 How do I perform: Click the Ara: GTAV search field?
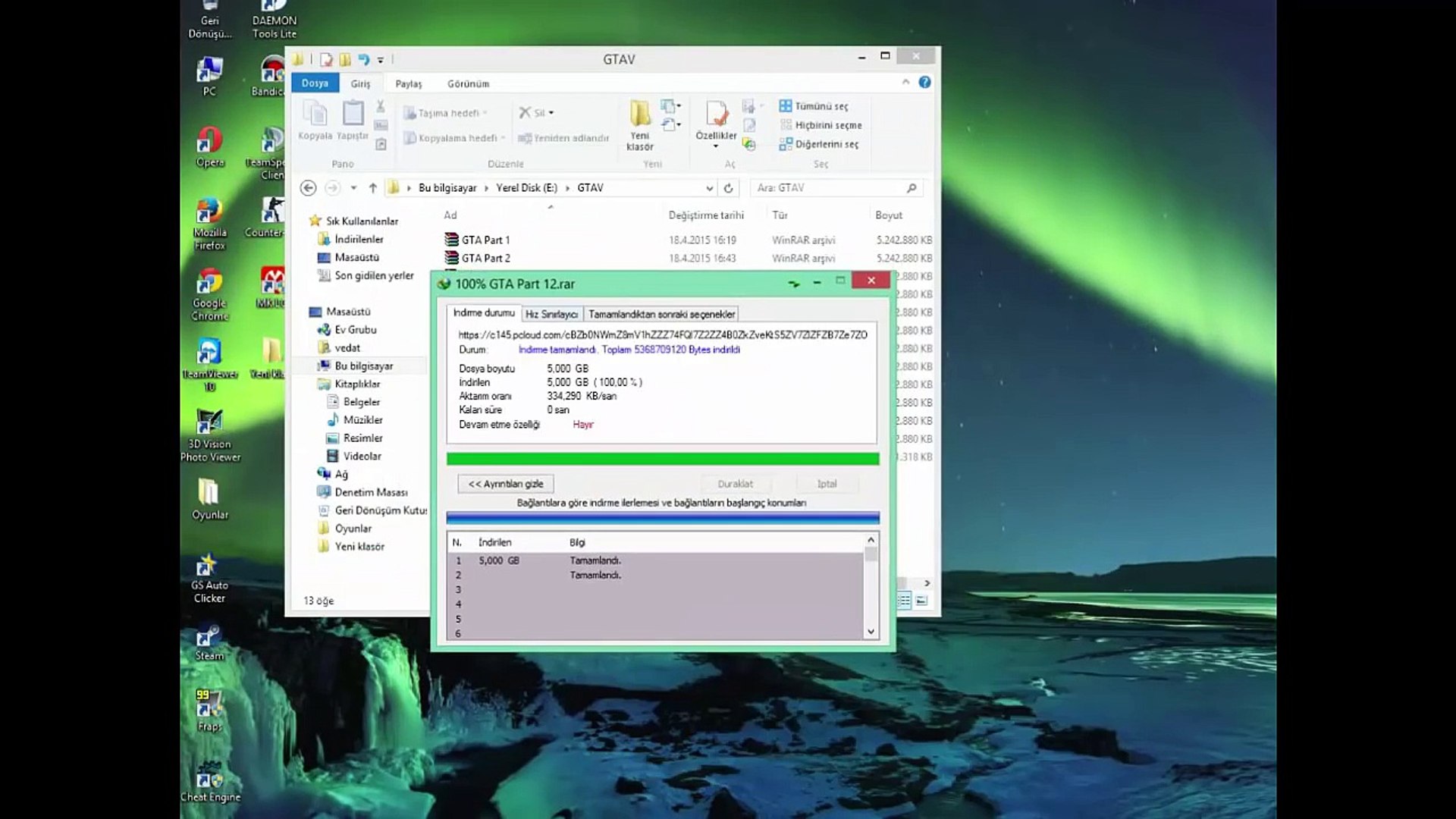pos(827,188)
